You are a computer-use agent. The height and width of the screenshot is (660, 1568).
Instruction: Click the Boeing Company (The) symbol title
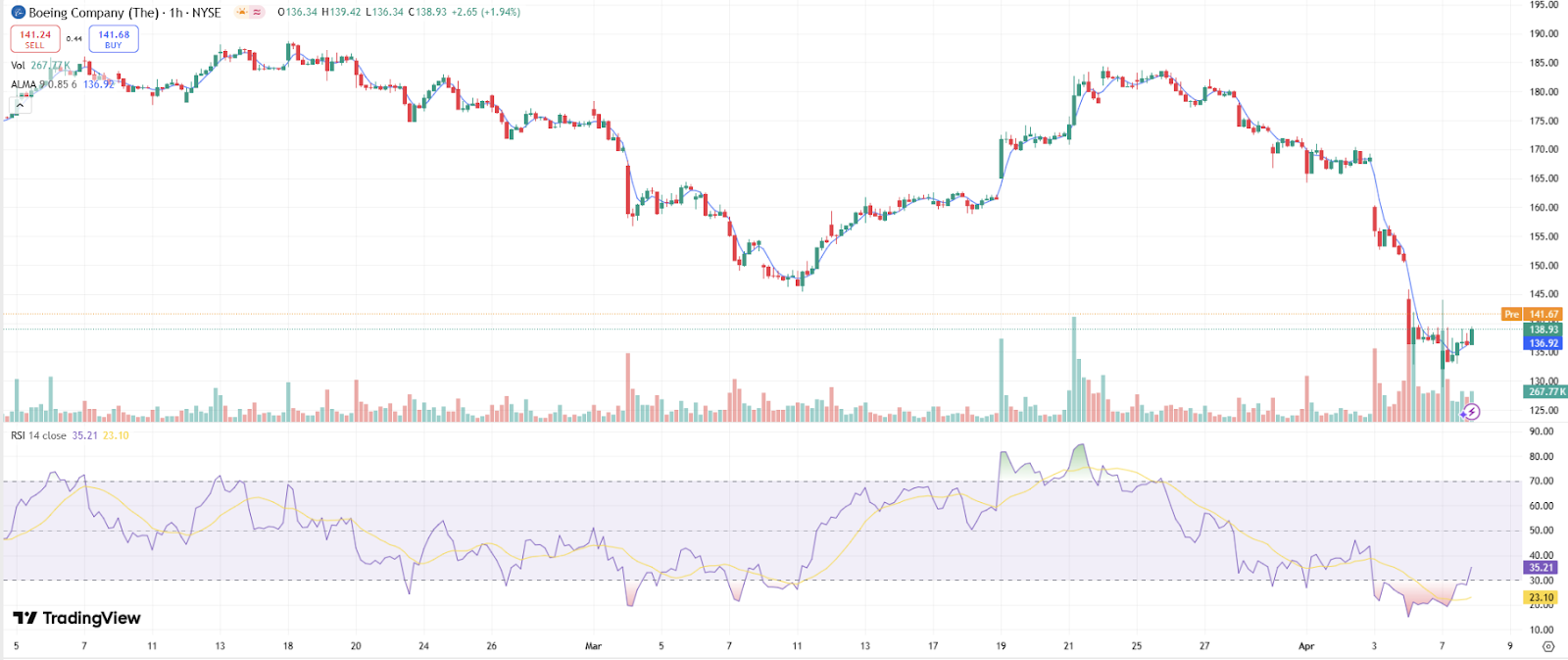[x=94, y=13]
